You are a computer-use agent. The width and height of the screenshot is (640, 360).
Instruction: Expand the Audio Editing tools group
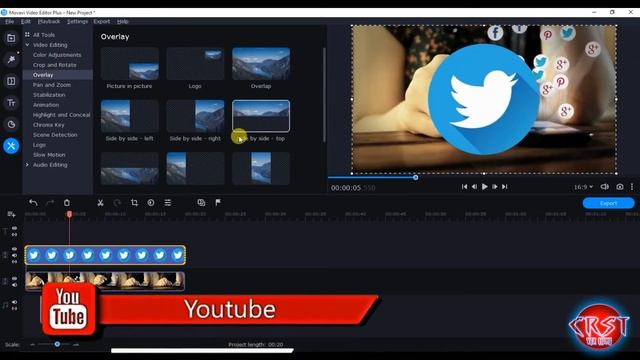coord(27,165)
